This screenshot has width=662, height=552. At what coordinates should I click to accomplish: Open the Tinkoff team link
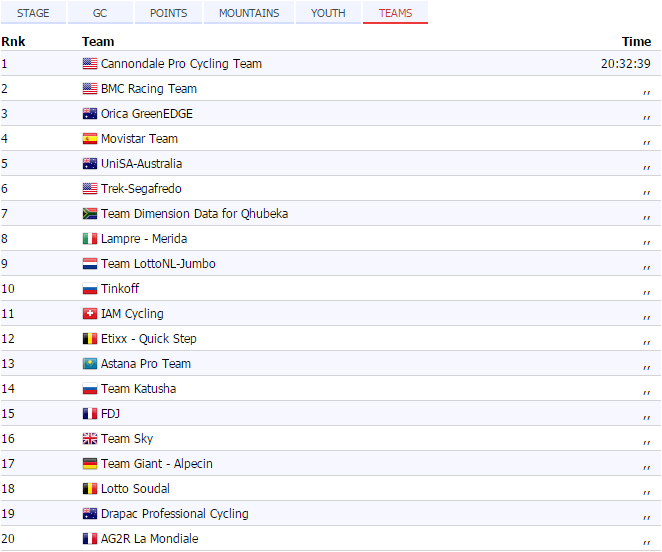click(x=120, y=288)
